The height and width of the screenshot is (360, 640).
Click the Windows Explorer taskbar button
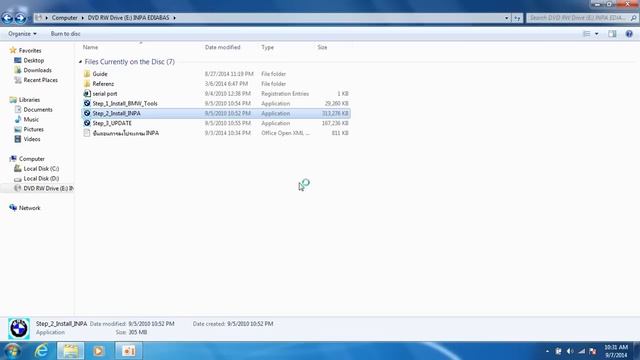[71, 351]
